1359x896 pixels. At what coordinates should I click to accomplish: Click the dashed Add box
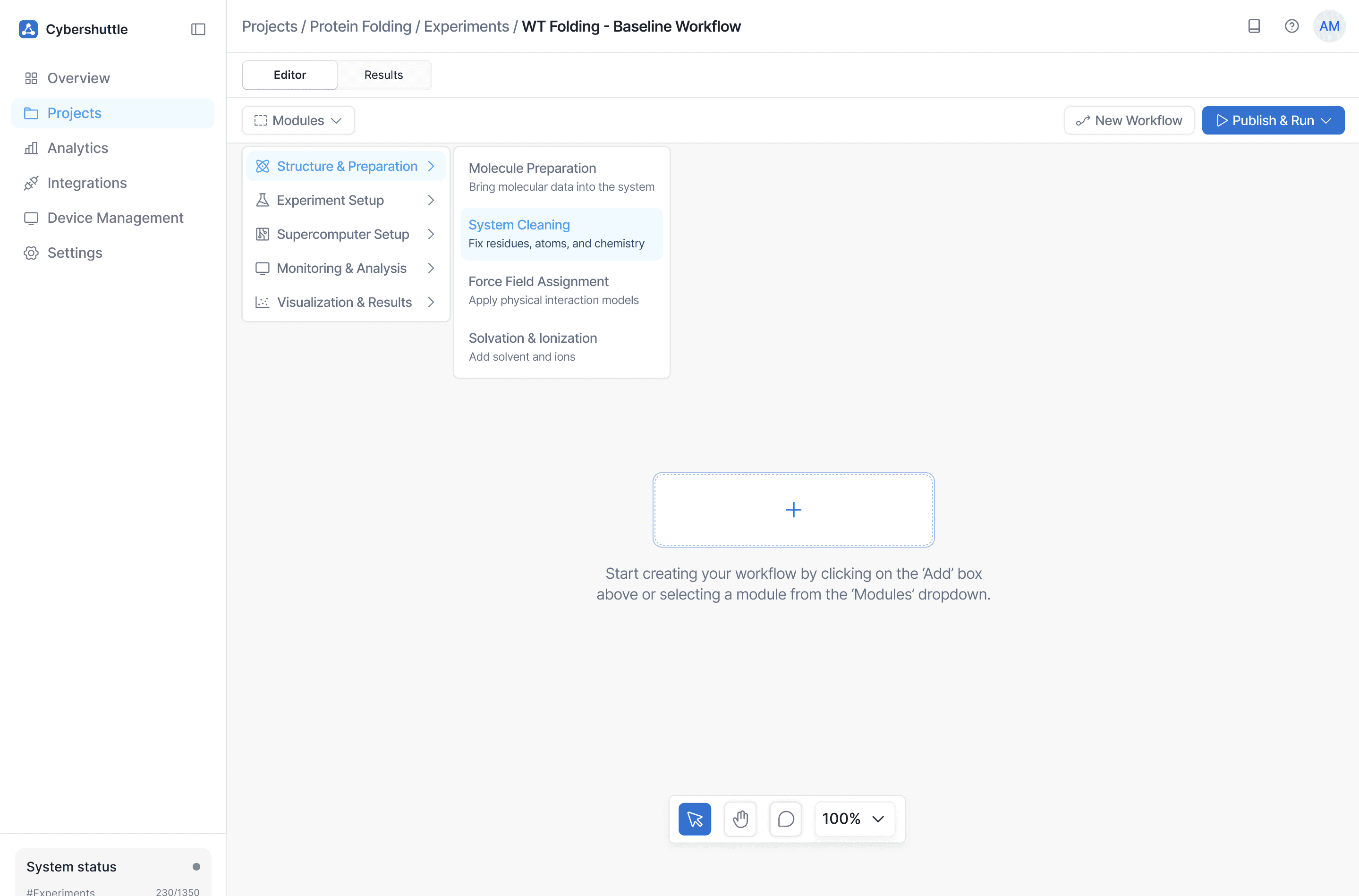(x=793, y=509)
